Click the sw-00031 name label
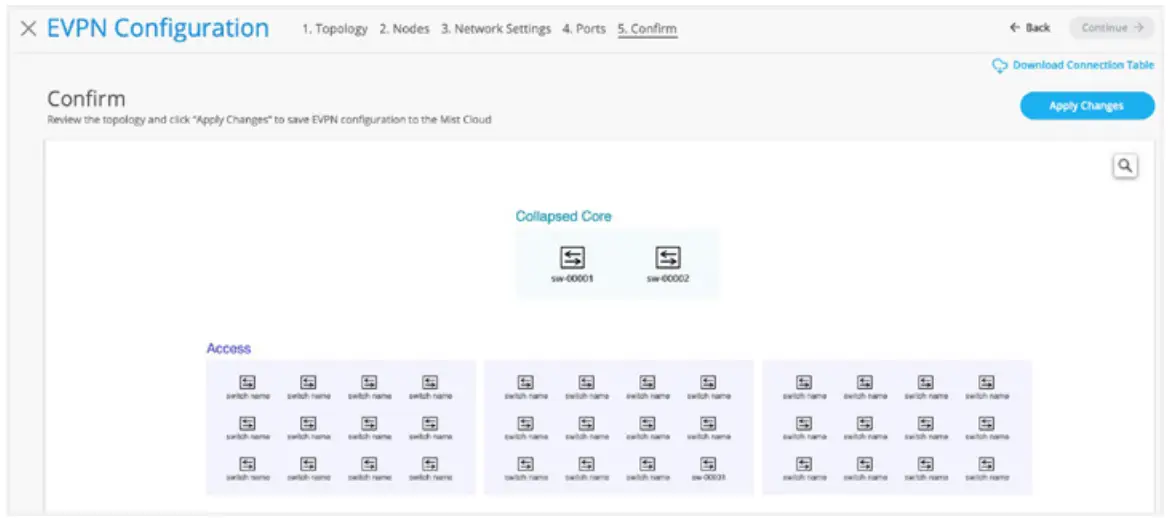 [x=708, y=477]
